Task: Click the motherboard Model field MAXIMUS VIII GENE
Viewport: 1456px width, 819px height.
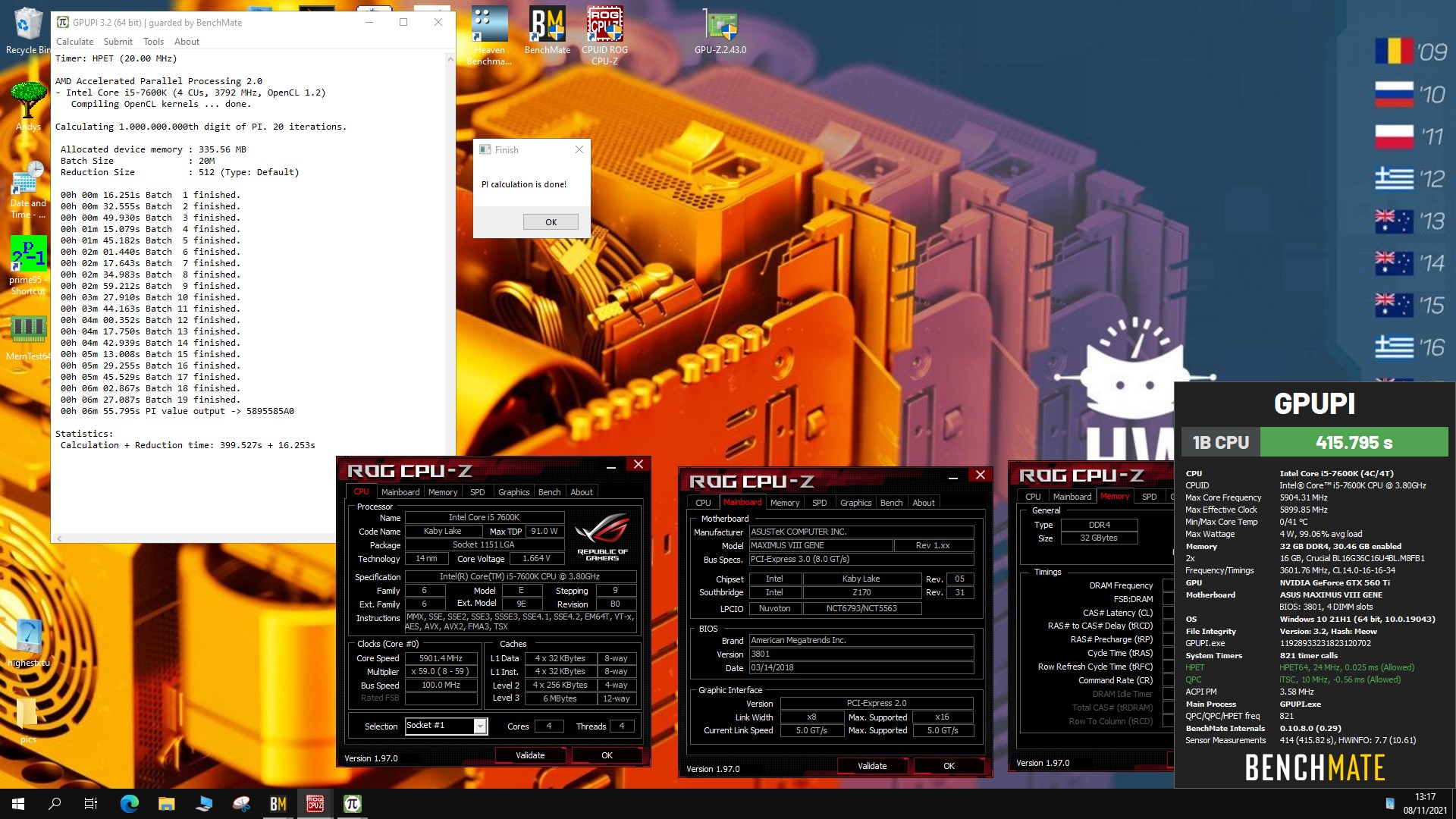Action: pyautogui.click(x=820, y=545)
